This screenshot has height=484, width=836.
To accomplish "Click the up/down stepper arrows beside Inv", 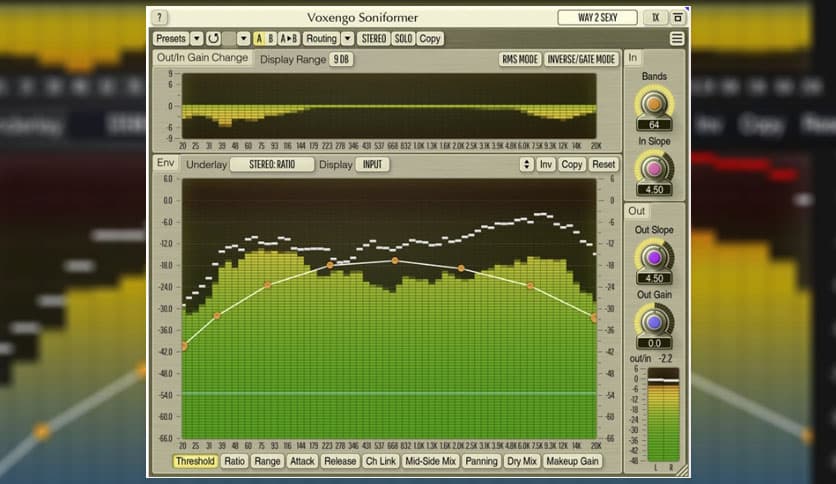I will click(x=527, y=164).
